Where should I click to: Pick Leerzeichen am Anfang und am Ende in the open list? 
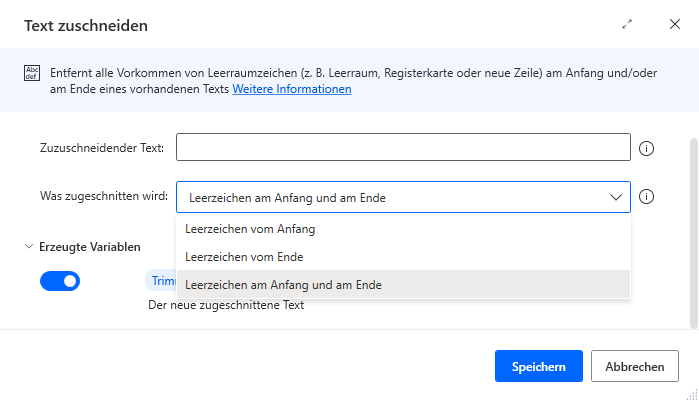[403, 285]
